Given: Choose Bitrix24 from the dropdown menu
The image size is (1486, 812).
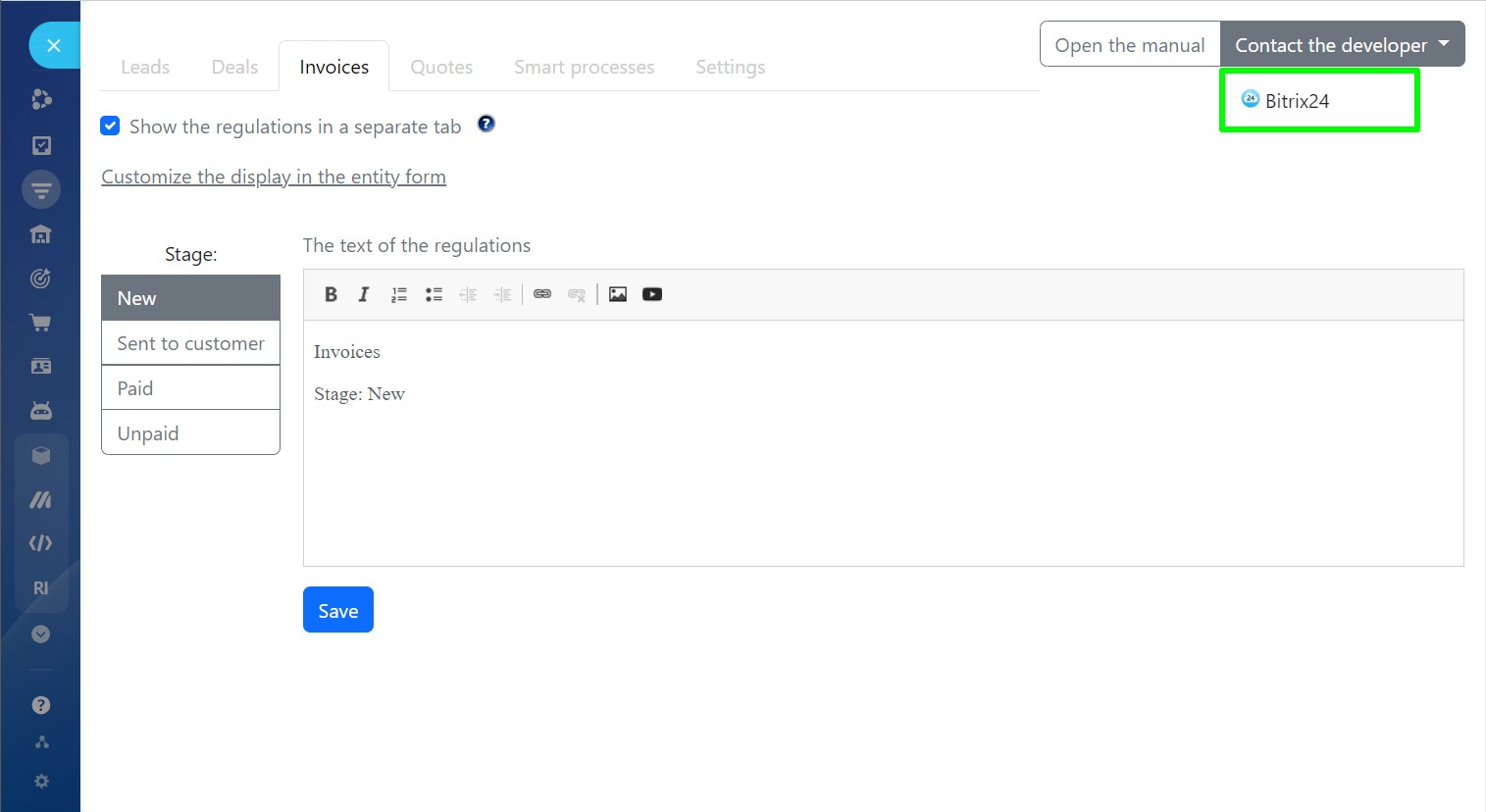Looking at the screenshot, I should 1297,101.
